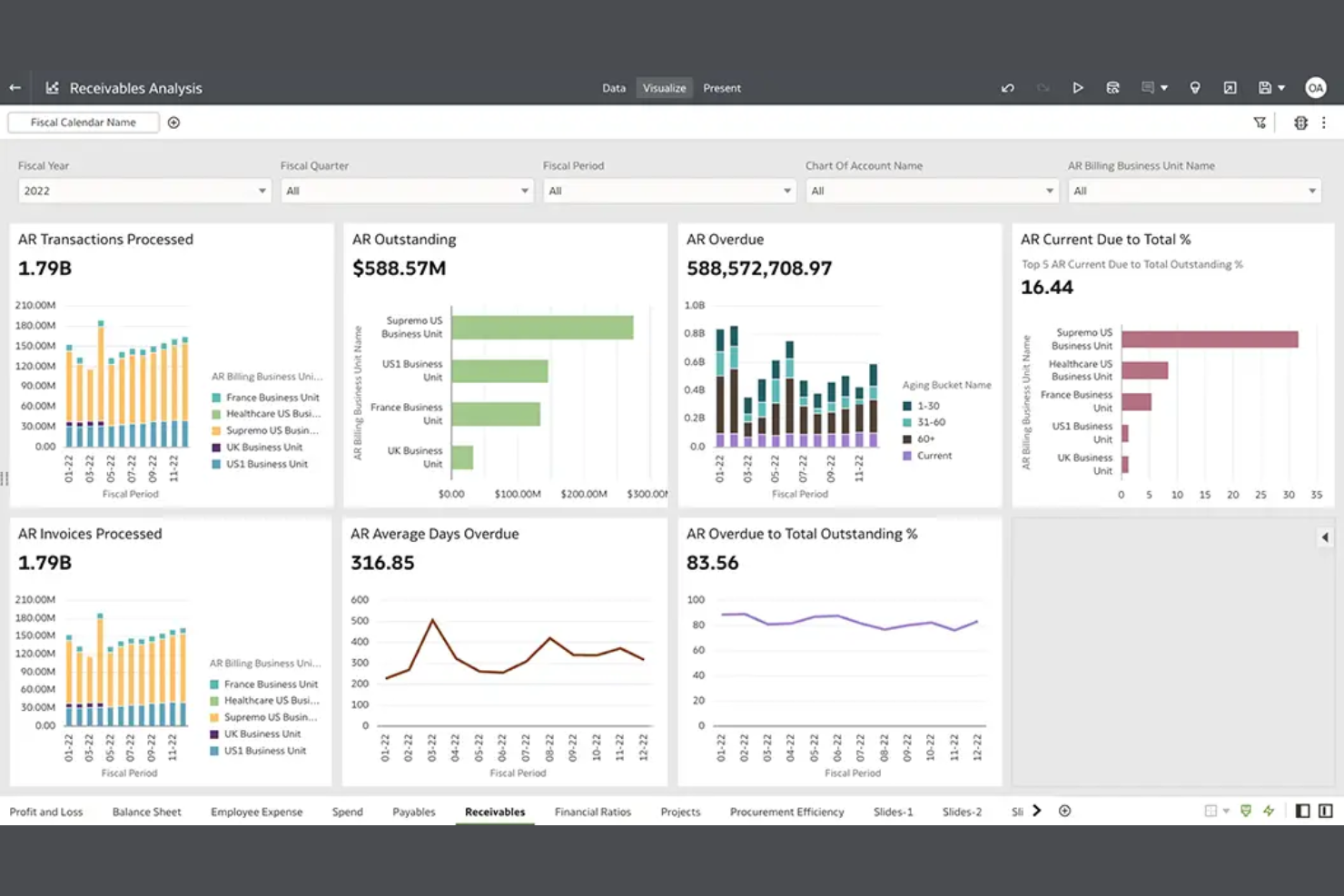This screenshot has width=1344, height=896.
Task: Switch to the Present tab
Action: 722,88
